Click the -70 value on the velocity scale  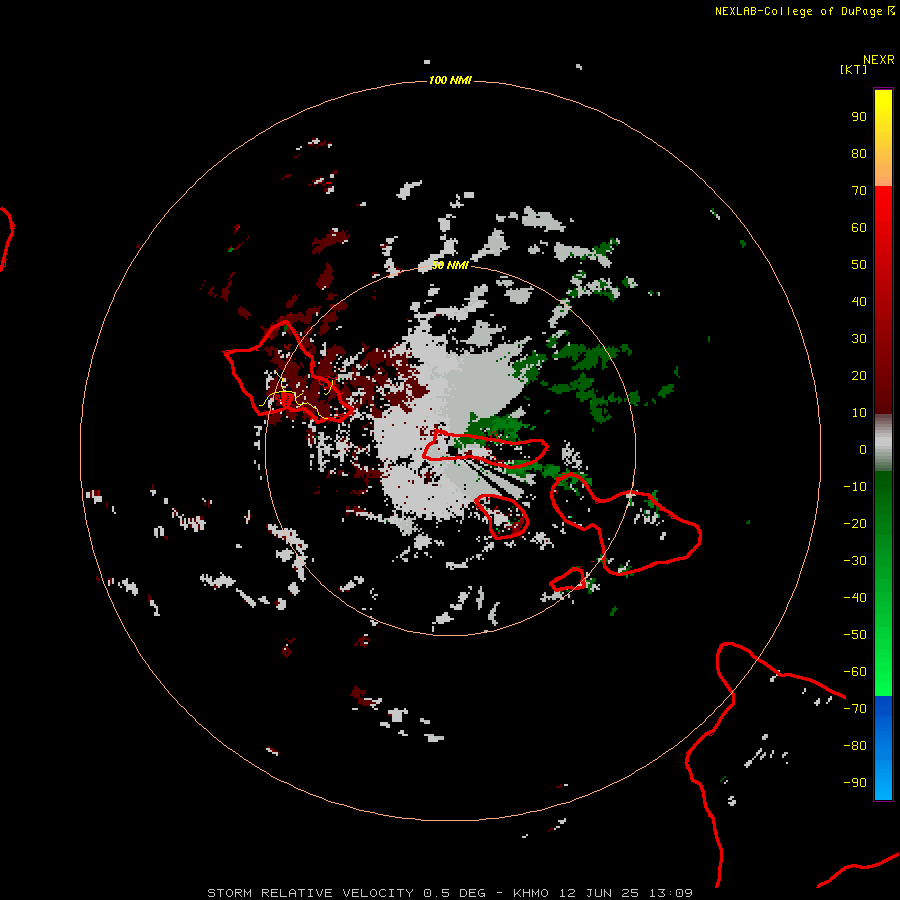(x=855, y=709)
